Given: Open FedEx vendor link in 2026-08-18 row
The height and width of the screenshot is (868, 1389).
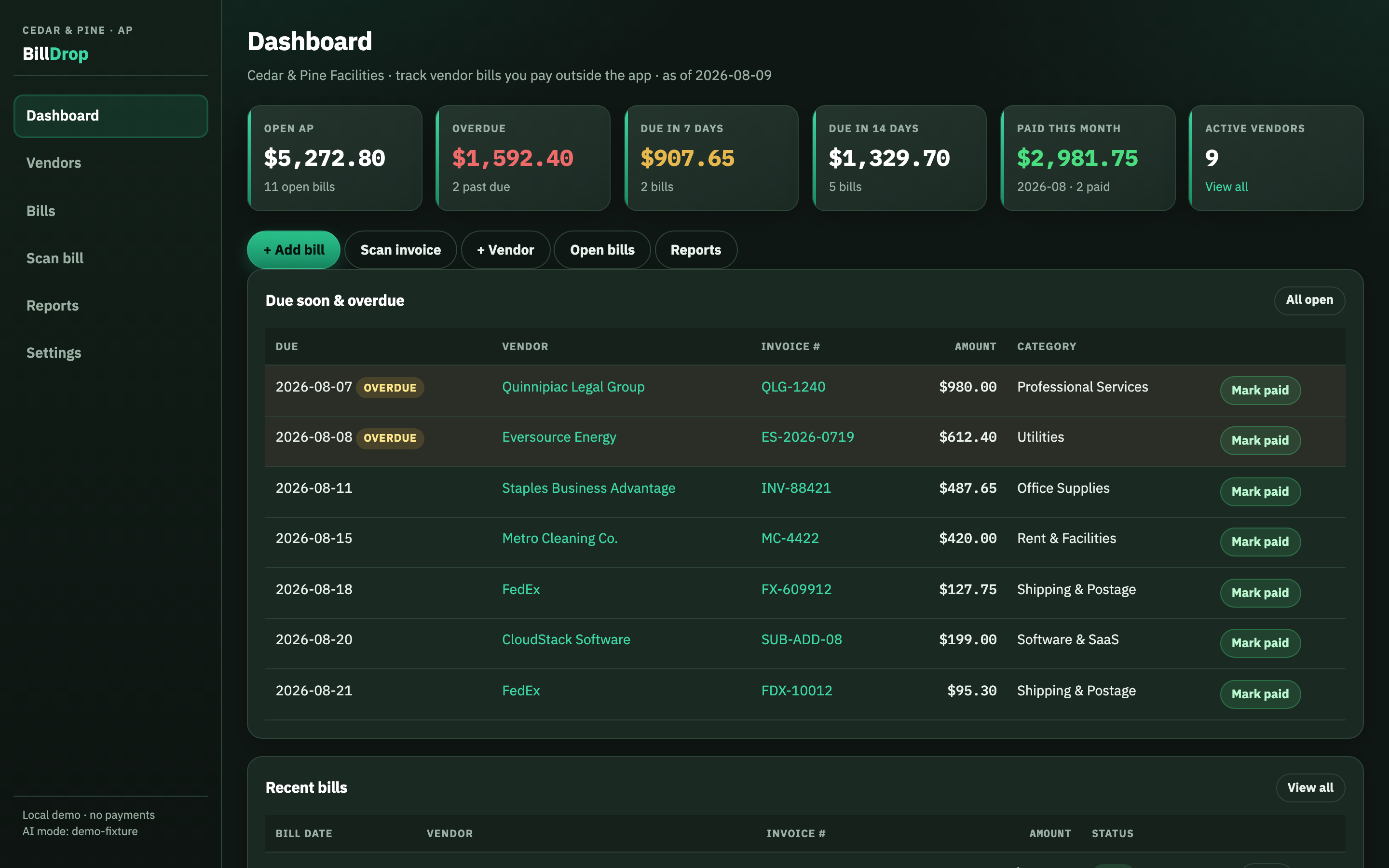Looking at the screenshot, I should (x=520, y=590).
